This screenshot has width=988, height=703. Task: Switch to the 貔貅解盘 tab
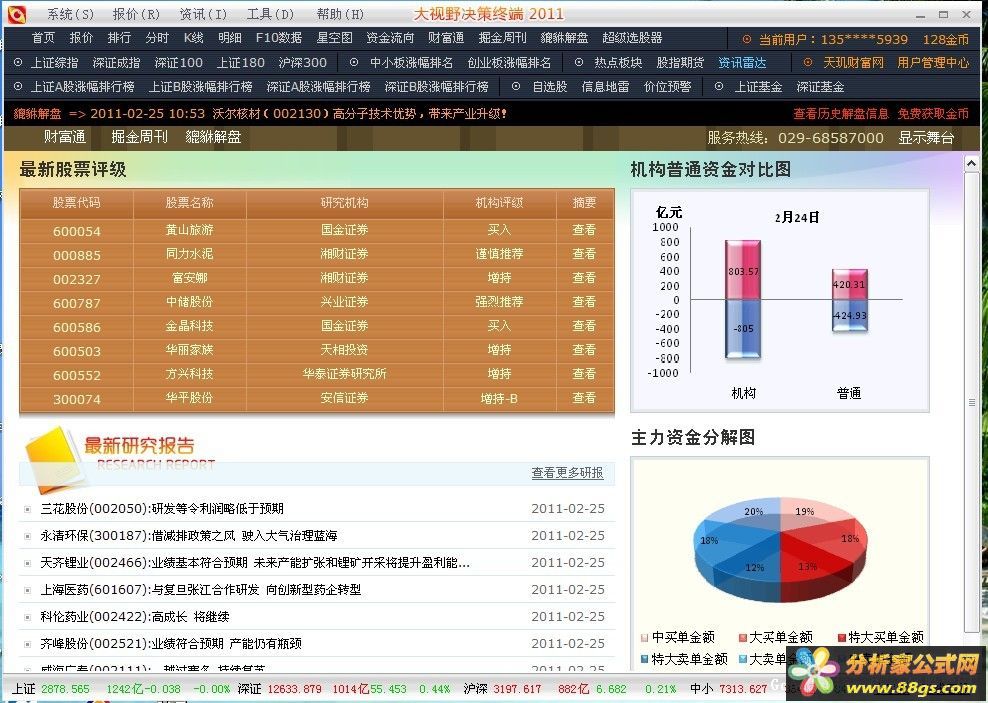click(214, 137)
